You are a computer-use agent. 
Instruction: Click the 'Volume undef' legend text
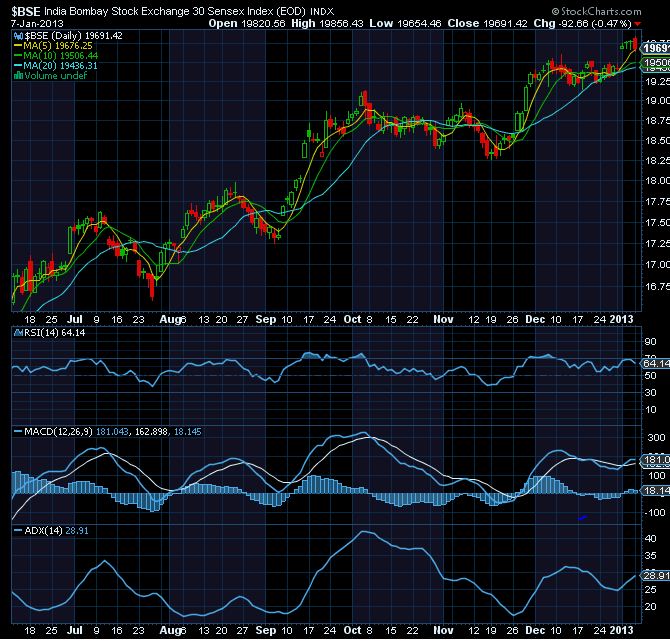click(56, 76)
